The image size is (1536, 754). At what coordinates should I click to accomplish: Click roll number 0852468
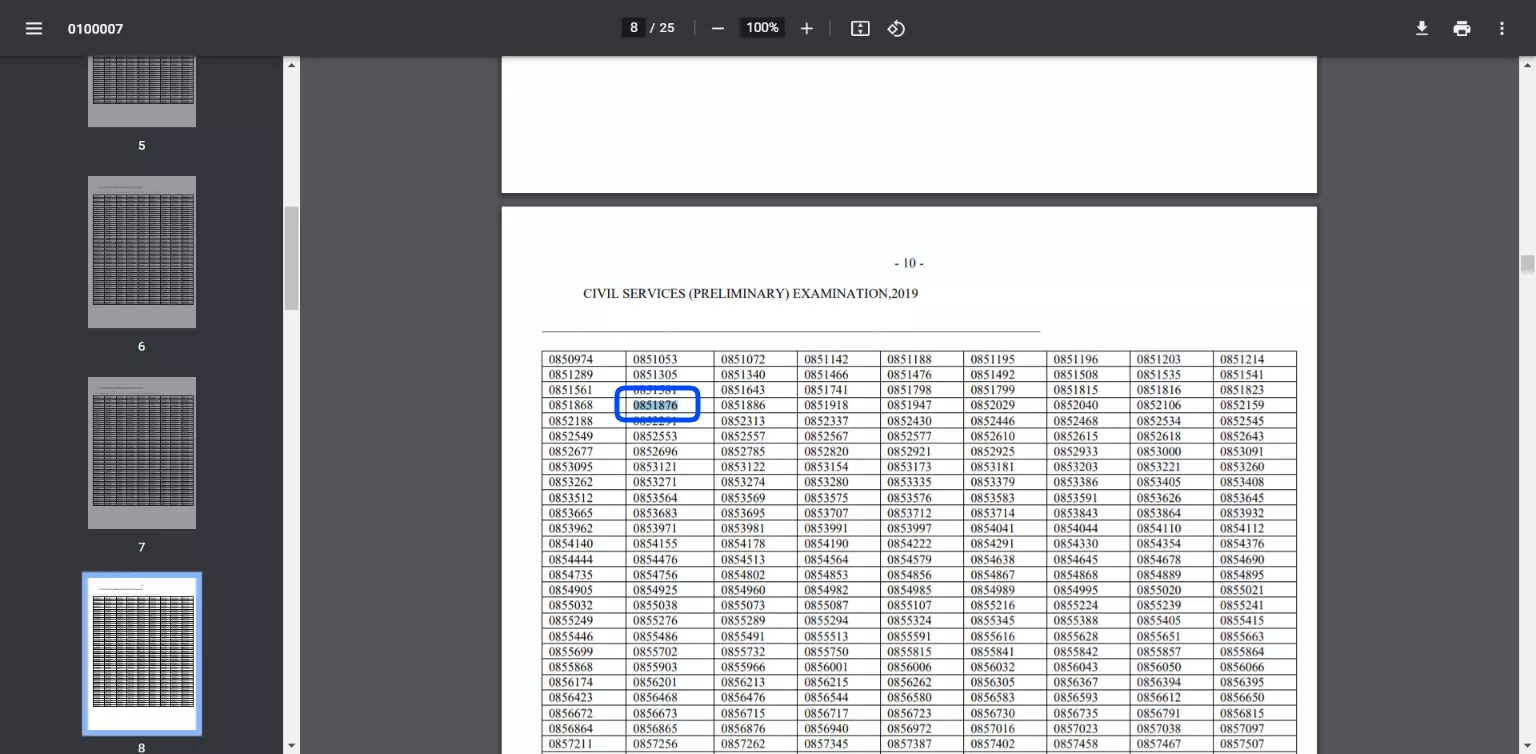[x=1075, y=421]
